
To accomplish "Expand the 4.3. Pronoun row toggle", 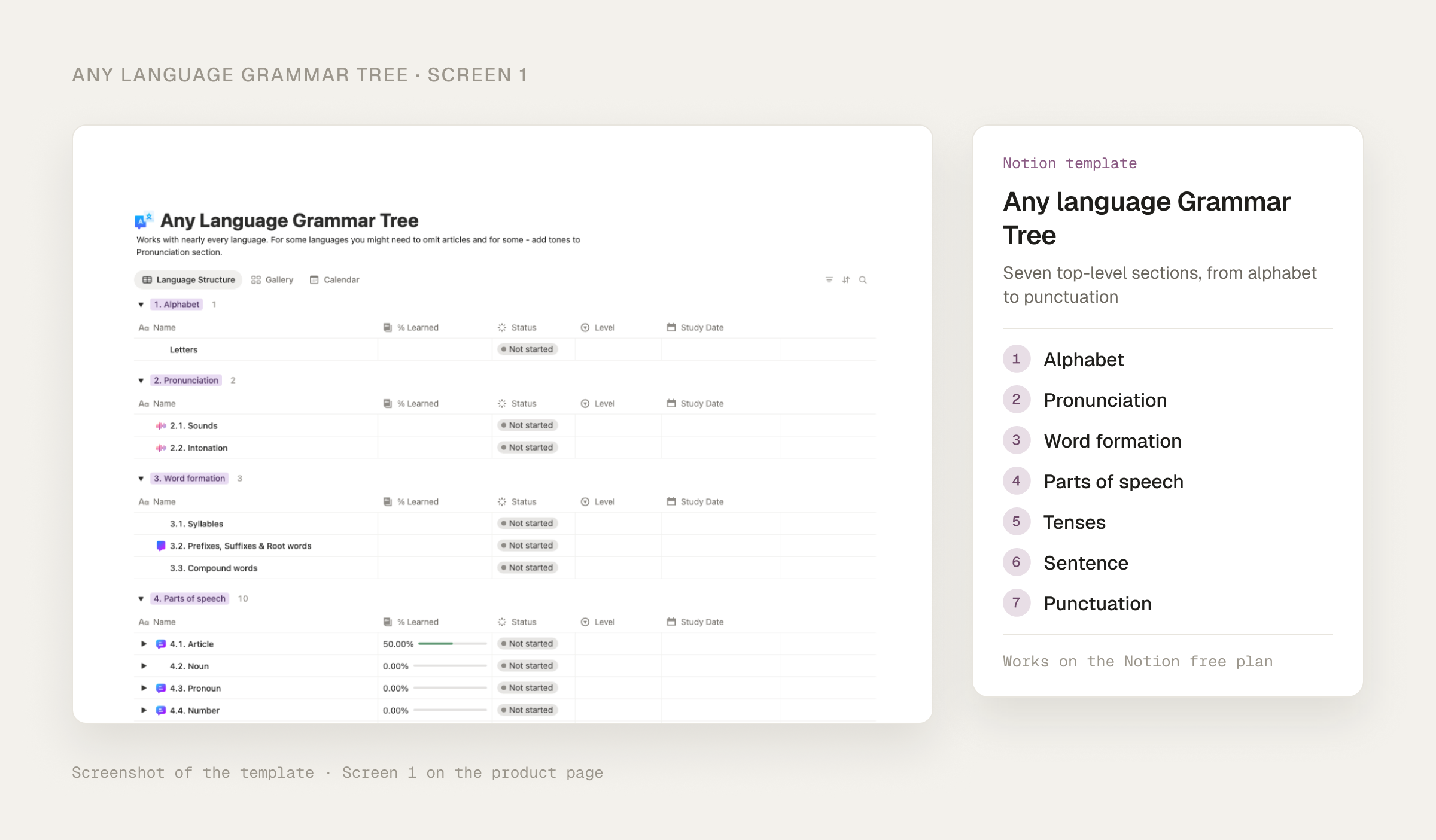I will click(x=144, y=688).
